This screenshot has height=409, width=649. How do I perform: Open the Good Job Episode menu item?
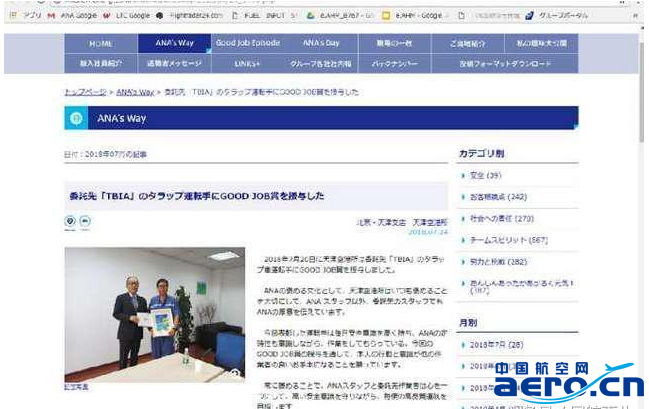pyautogui.click(x=248, y=43)
